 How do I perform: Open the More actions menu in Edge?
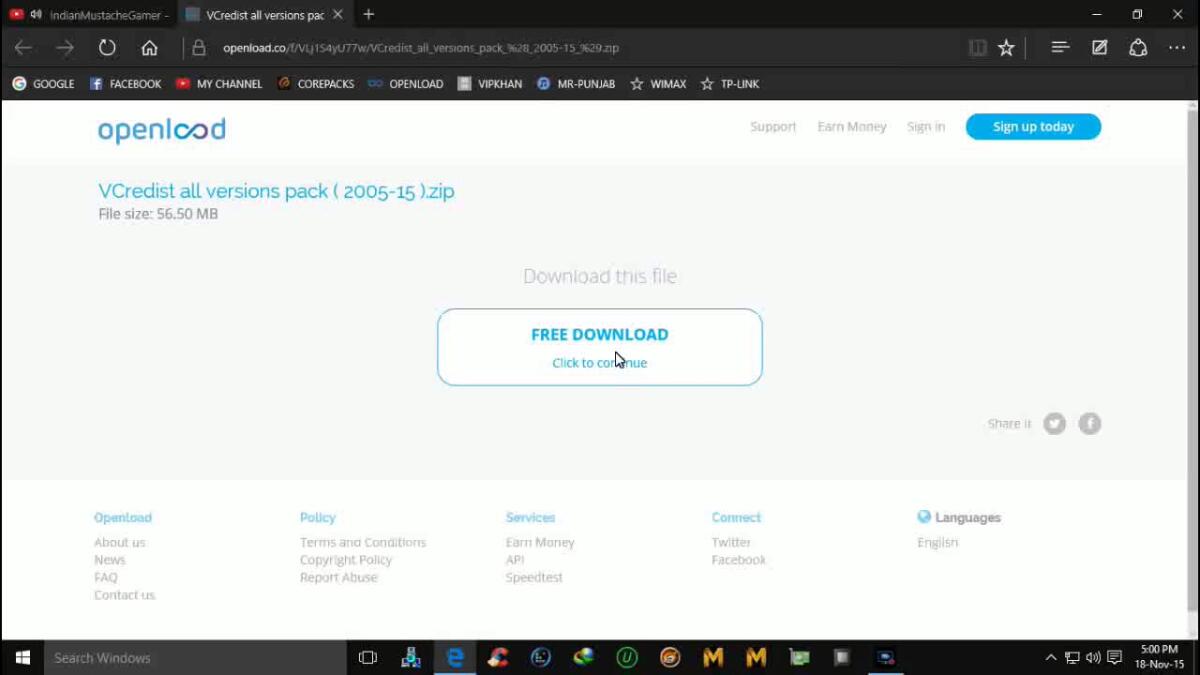click(1176, 47)
